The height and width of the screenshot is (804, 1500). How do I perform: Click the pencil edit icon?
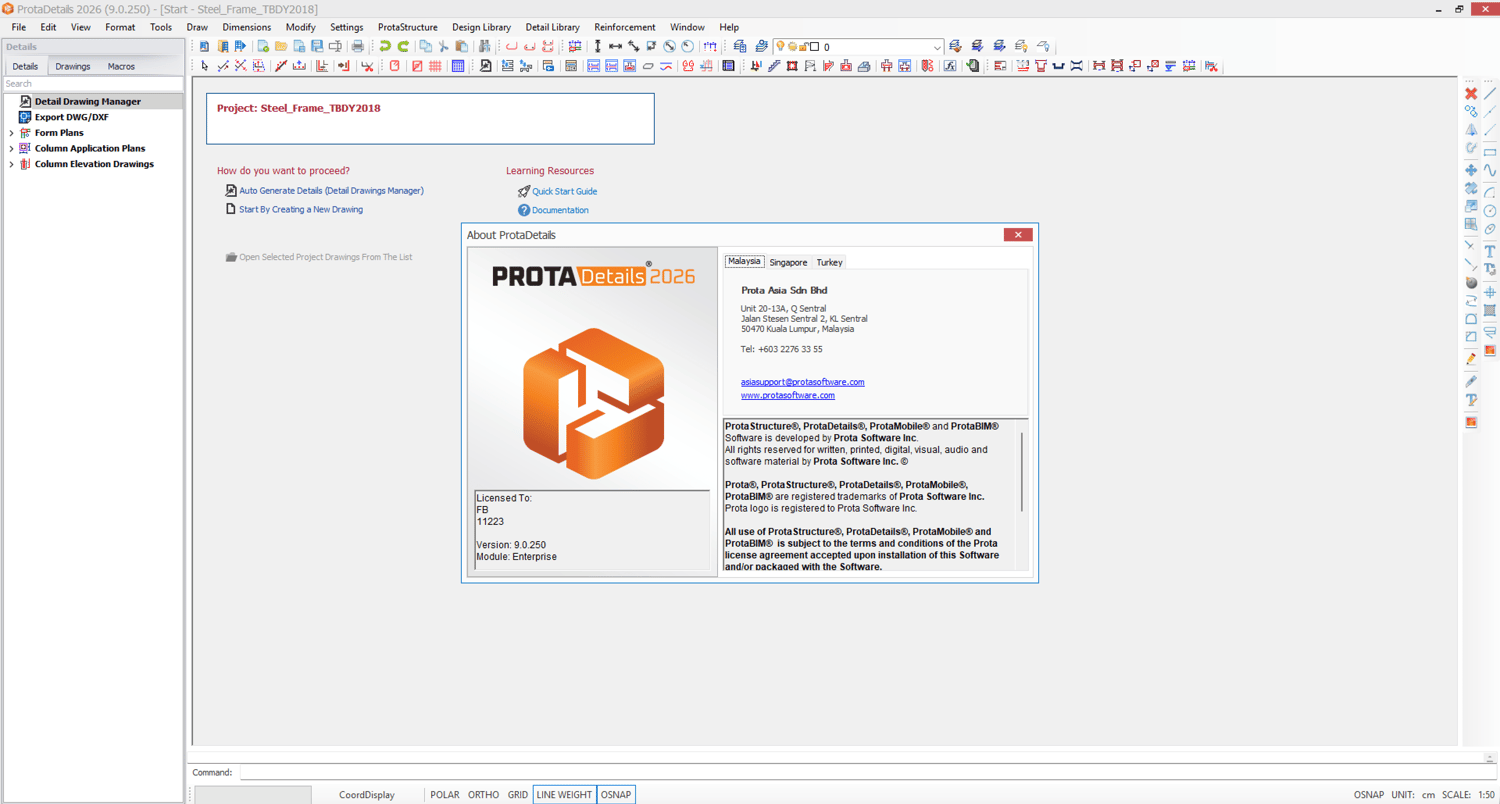(1471, 358)
